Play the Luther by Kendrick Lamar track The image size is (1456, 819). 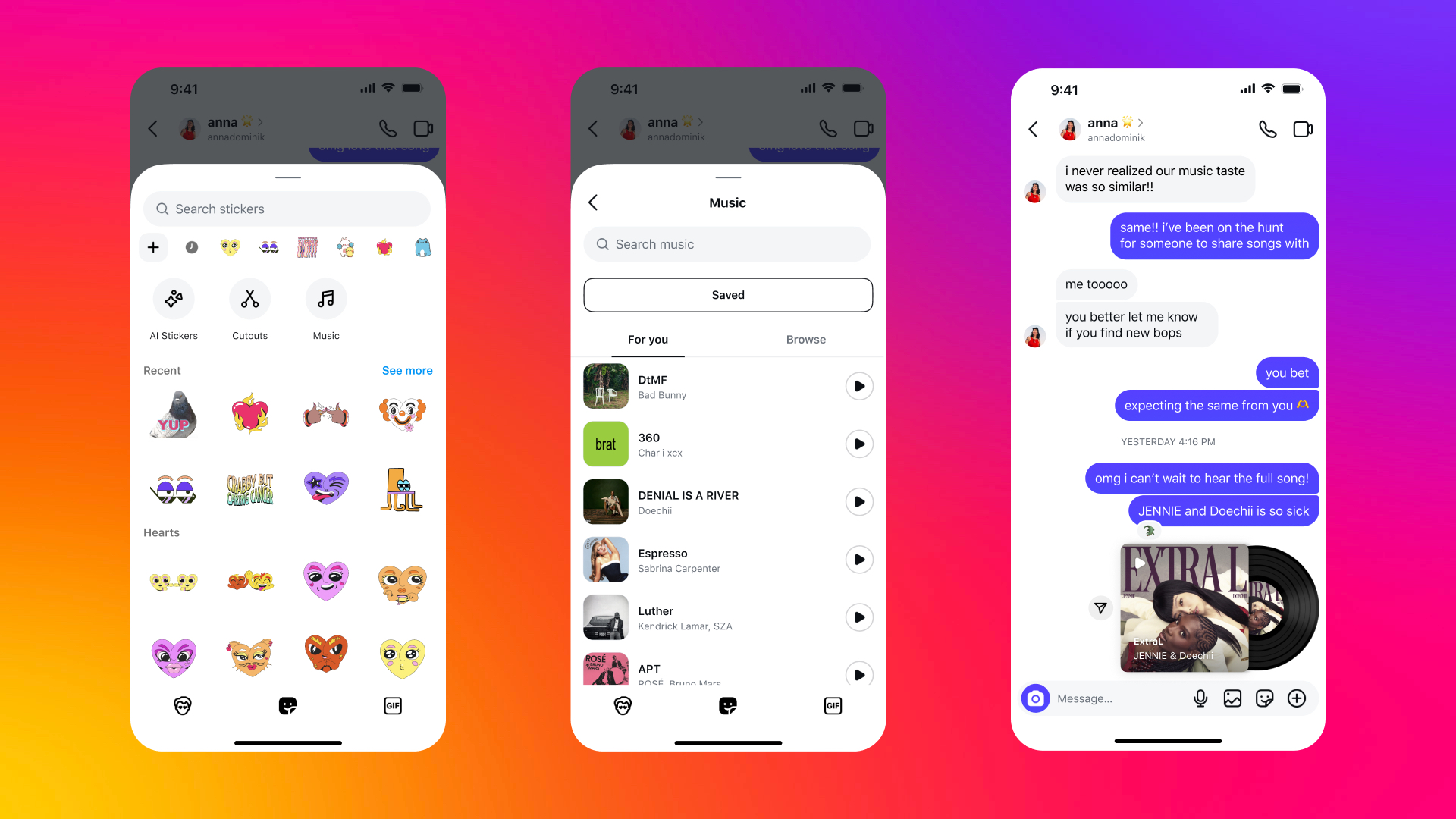coord(856,617)
